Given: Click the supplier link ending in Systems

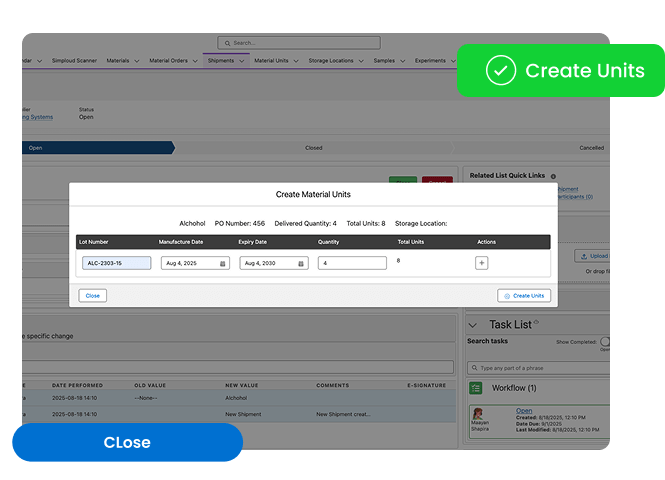Looking at the screenshot, I should (x=38, y=117).
